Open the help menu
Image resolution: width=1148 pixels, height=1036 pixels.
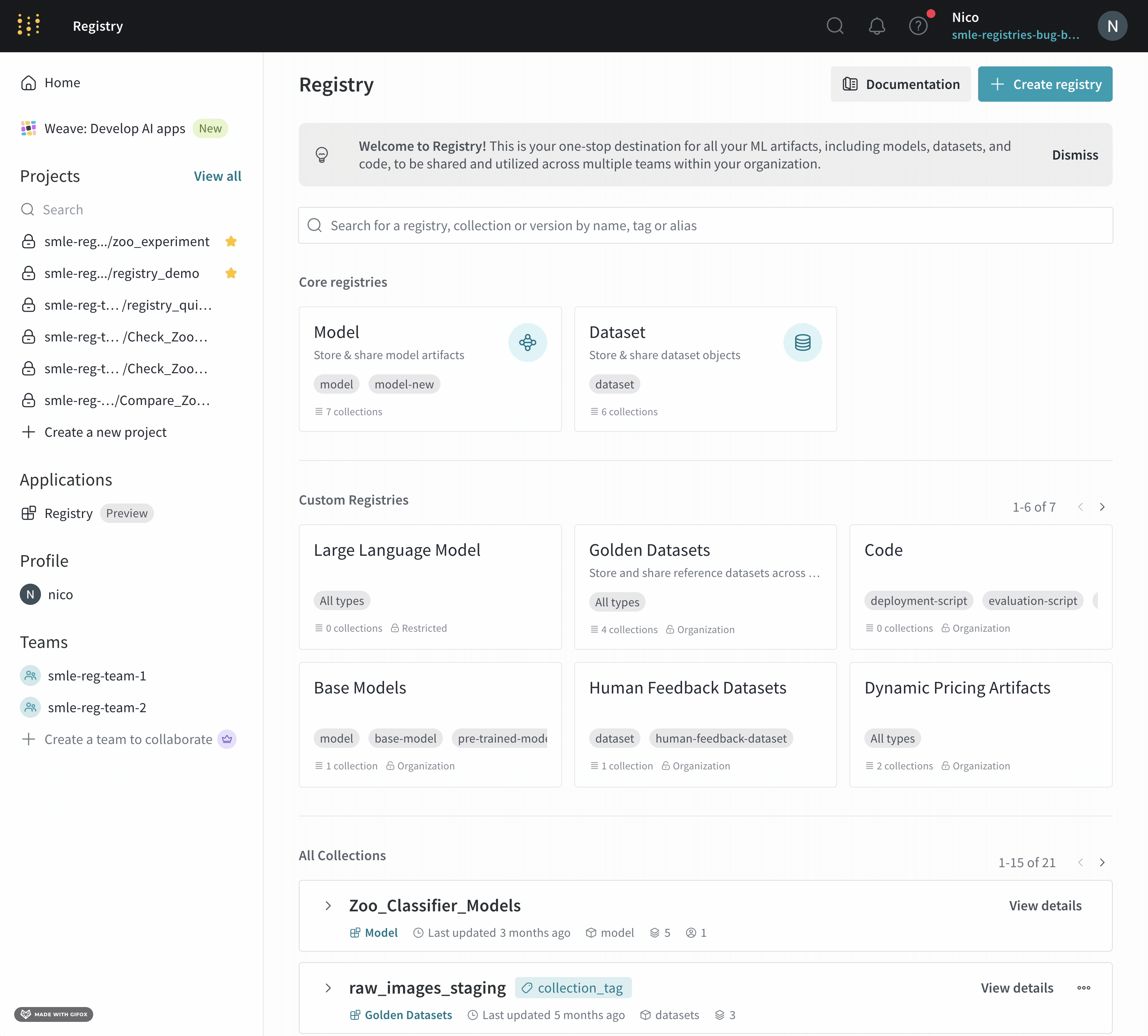918,26
